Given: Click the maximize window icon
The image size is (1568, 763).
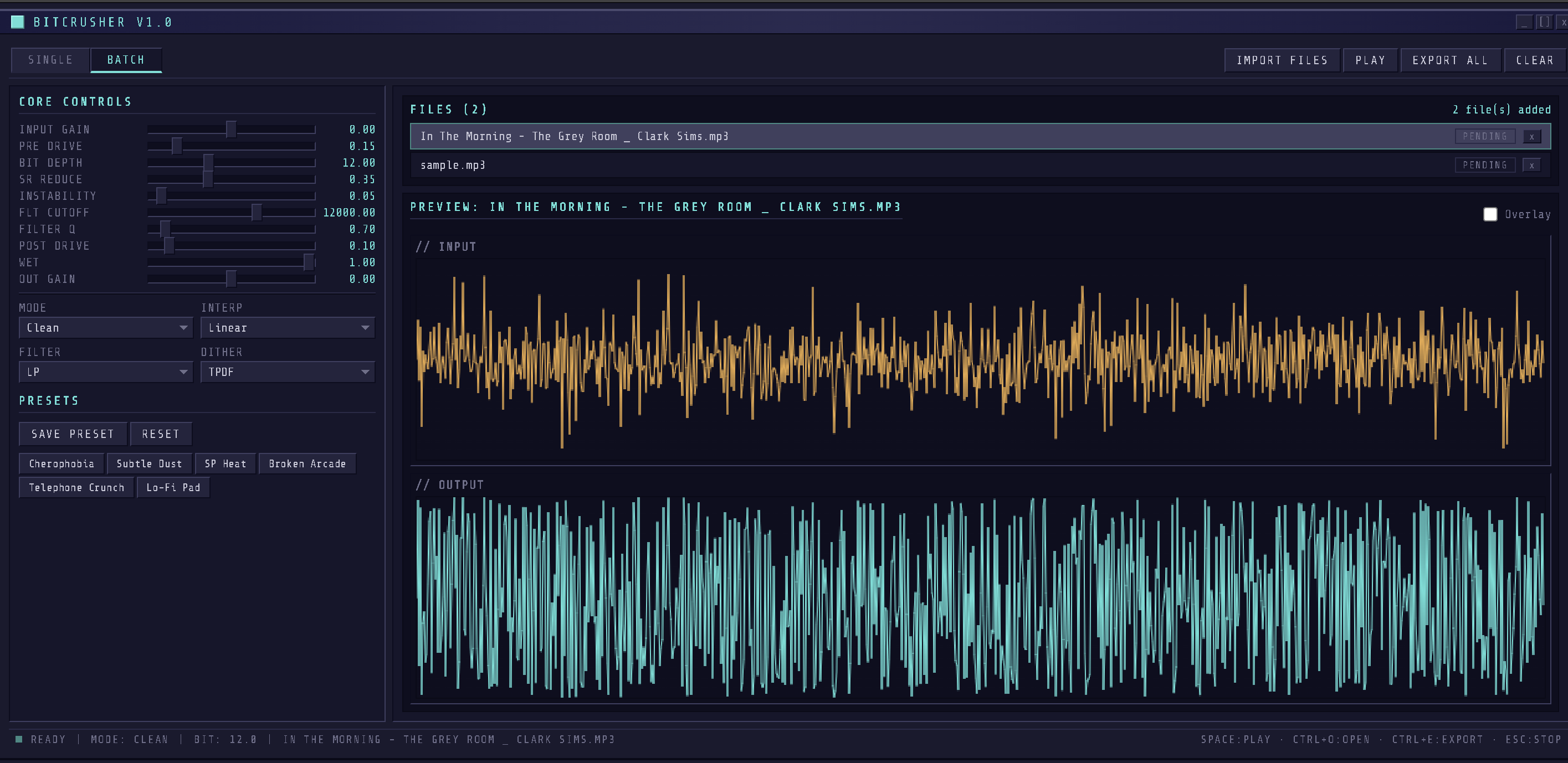Looking at the screenshot, I should point(1544,22).
